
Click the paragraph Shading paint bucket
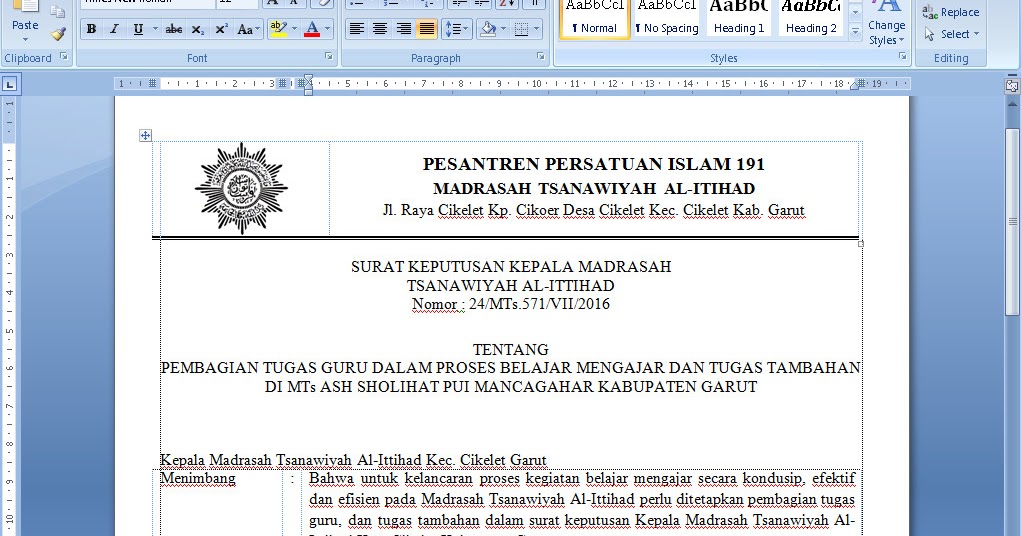488,29
